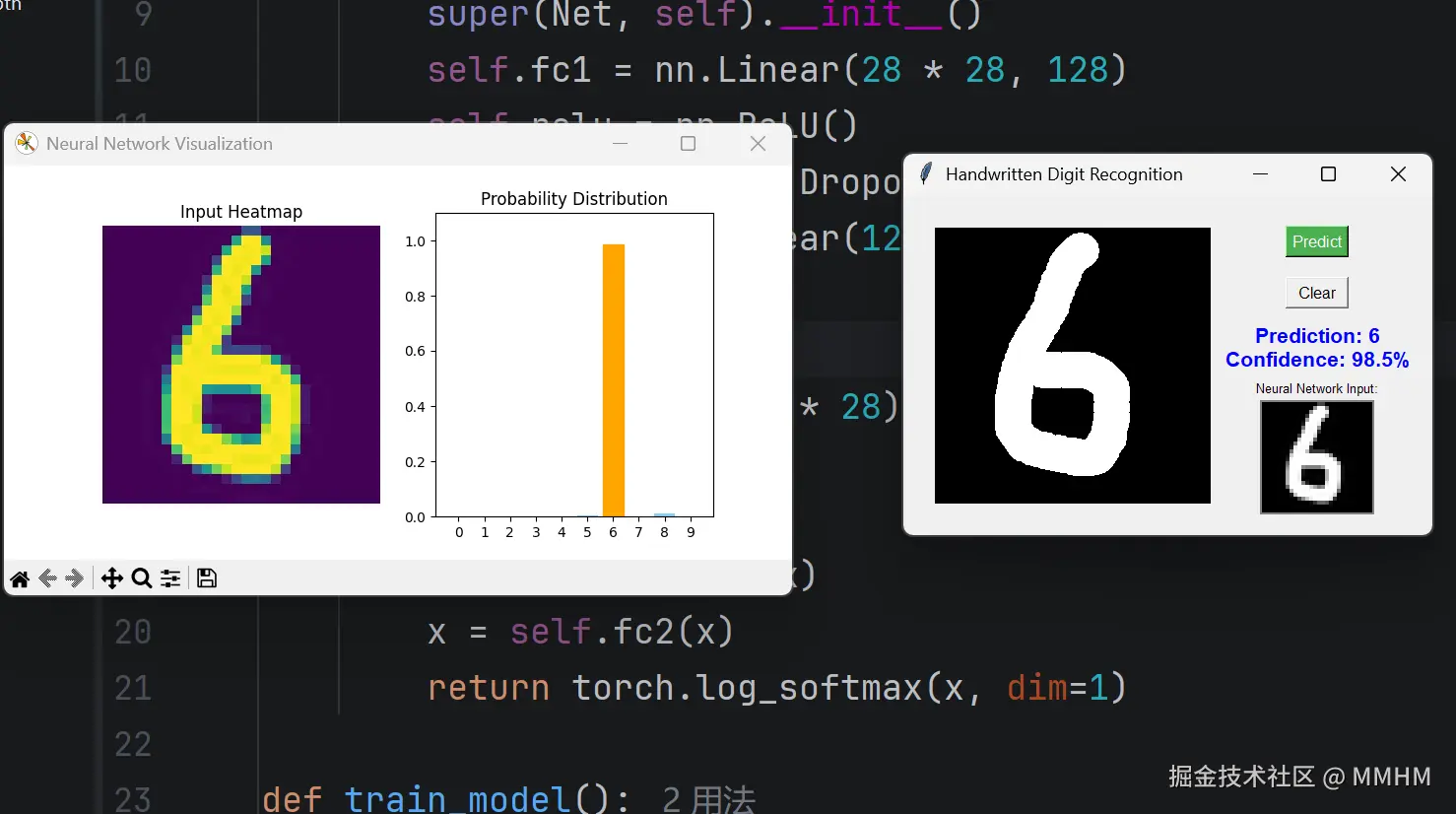Maximize the Neural Network Visualization window
This screenshot has height=814, width=1456.
[688, 144]
